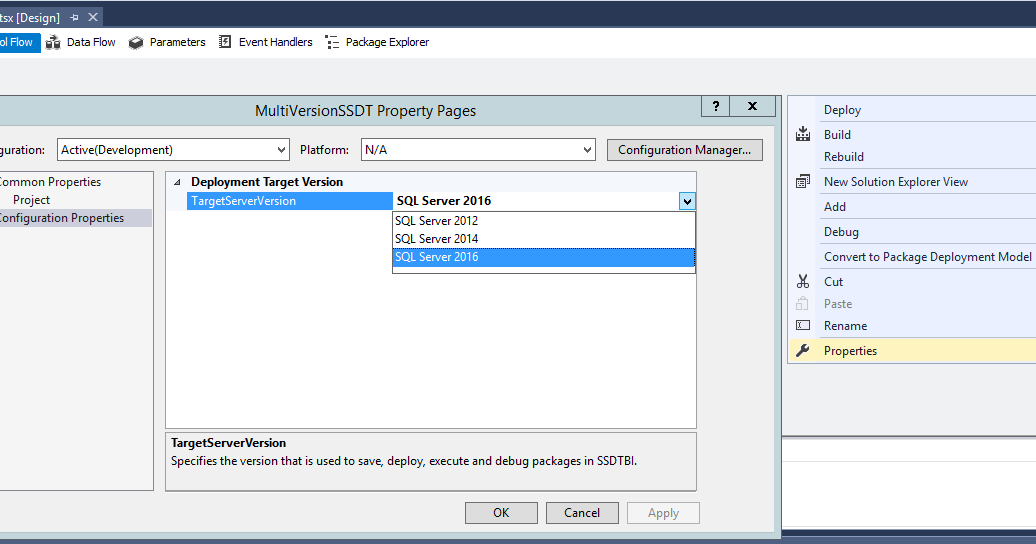Click the OK button
The height and width of the screenshot is (544, 1036).
pyautogui.click(x=501, y=513)
